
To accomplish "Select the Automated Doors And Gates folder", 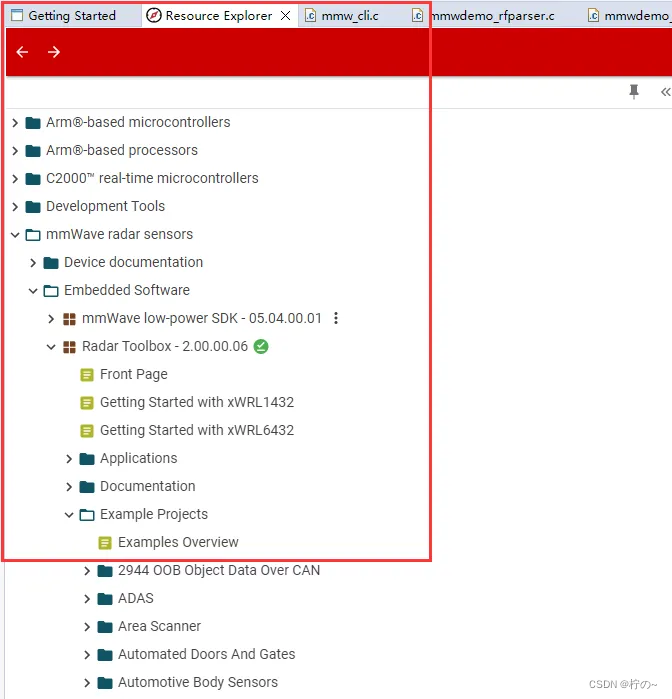I will 206,654.
